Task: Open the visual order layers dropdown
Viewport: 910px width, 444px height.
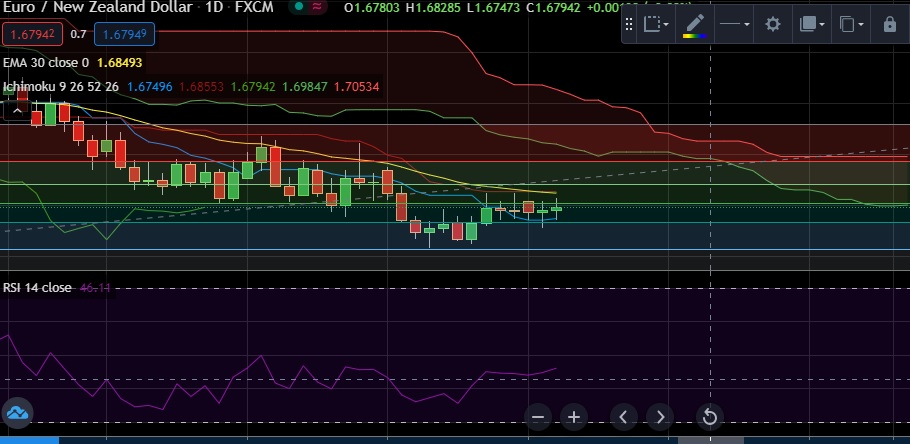Action: point(813,24)
